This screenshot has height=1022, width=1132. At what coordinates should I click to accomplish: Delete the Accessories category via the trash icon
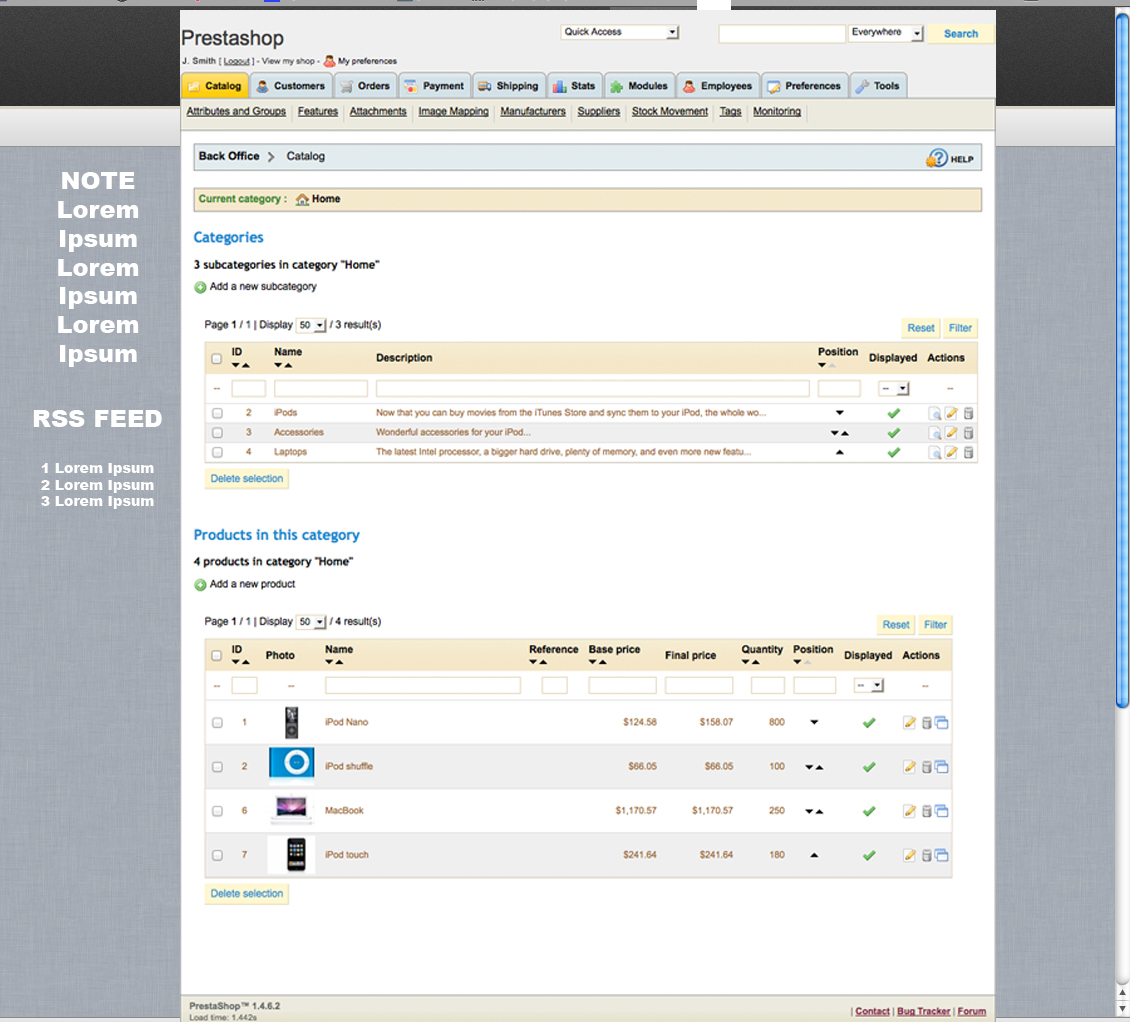[x=969, y=433]
